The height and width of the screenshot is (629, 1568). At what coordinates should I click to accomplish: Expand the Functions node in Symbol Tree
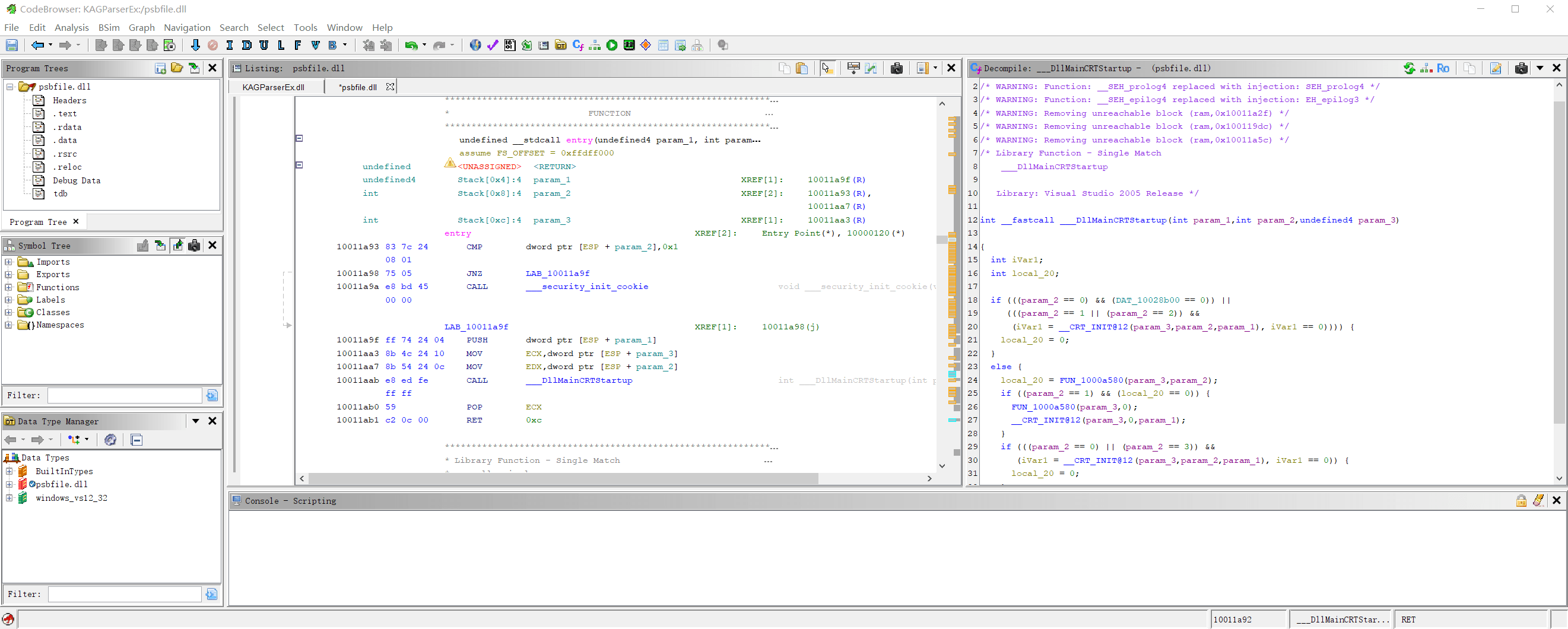tap(8, 288)
